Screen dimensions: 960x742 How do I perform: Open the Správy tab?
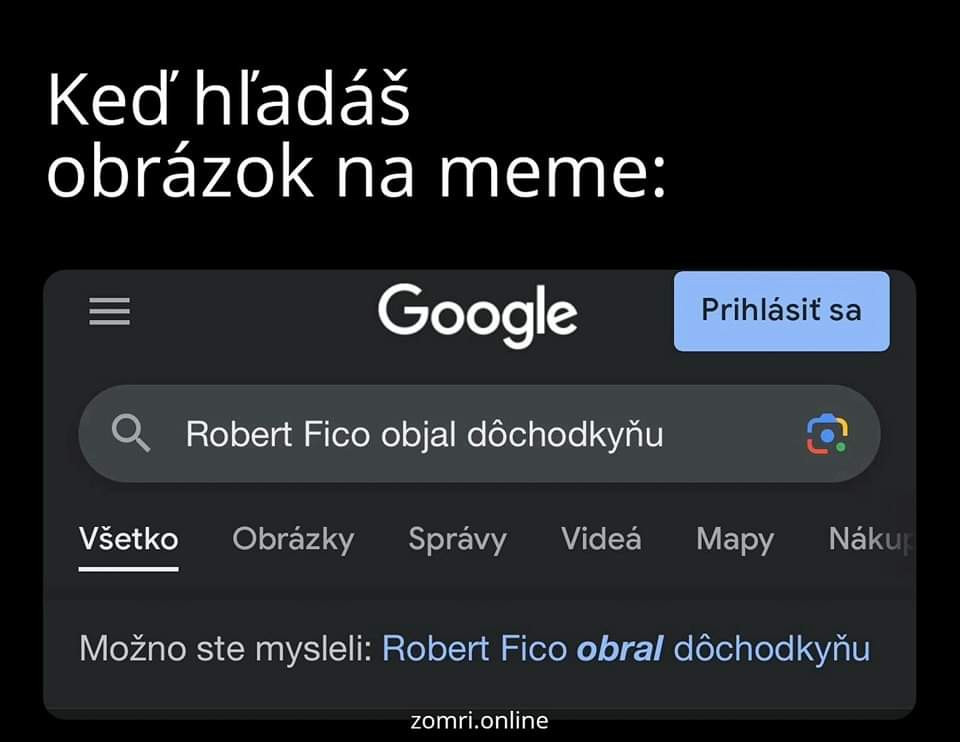click(x=457, y=539)
